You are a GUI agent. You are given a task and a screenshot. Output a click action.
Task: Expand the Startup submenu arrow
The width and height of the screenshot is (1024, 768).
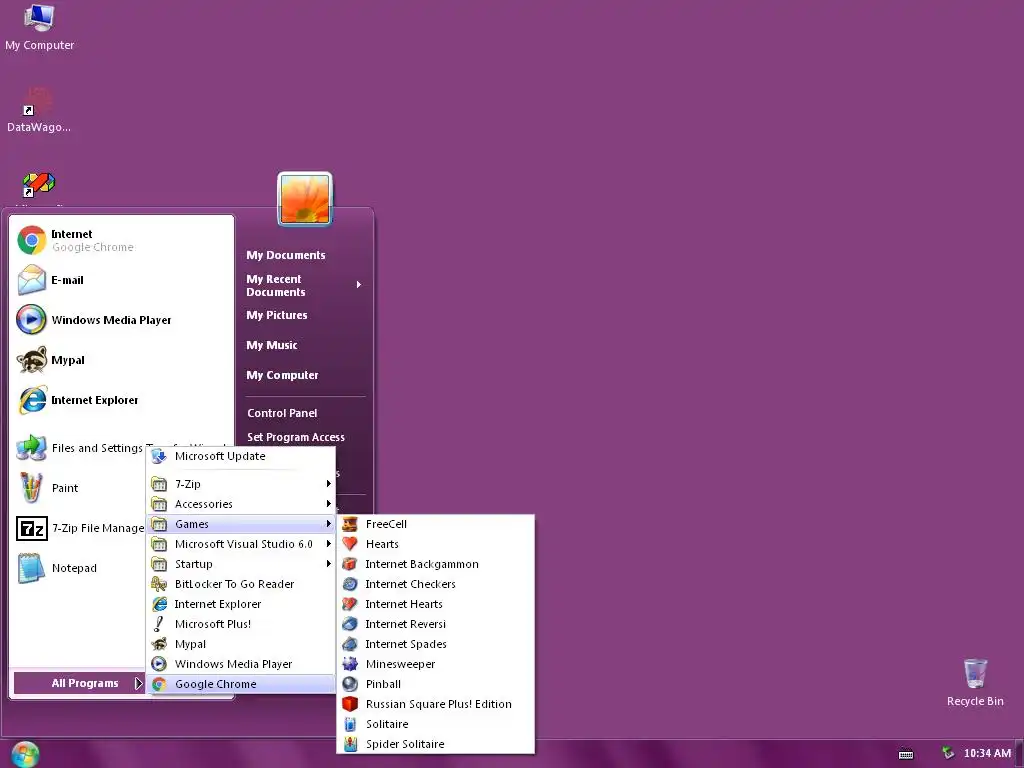tap(328, 564)
